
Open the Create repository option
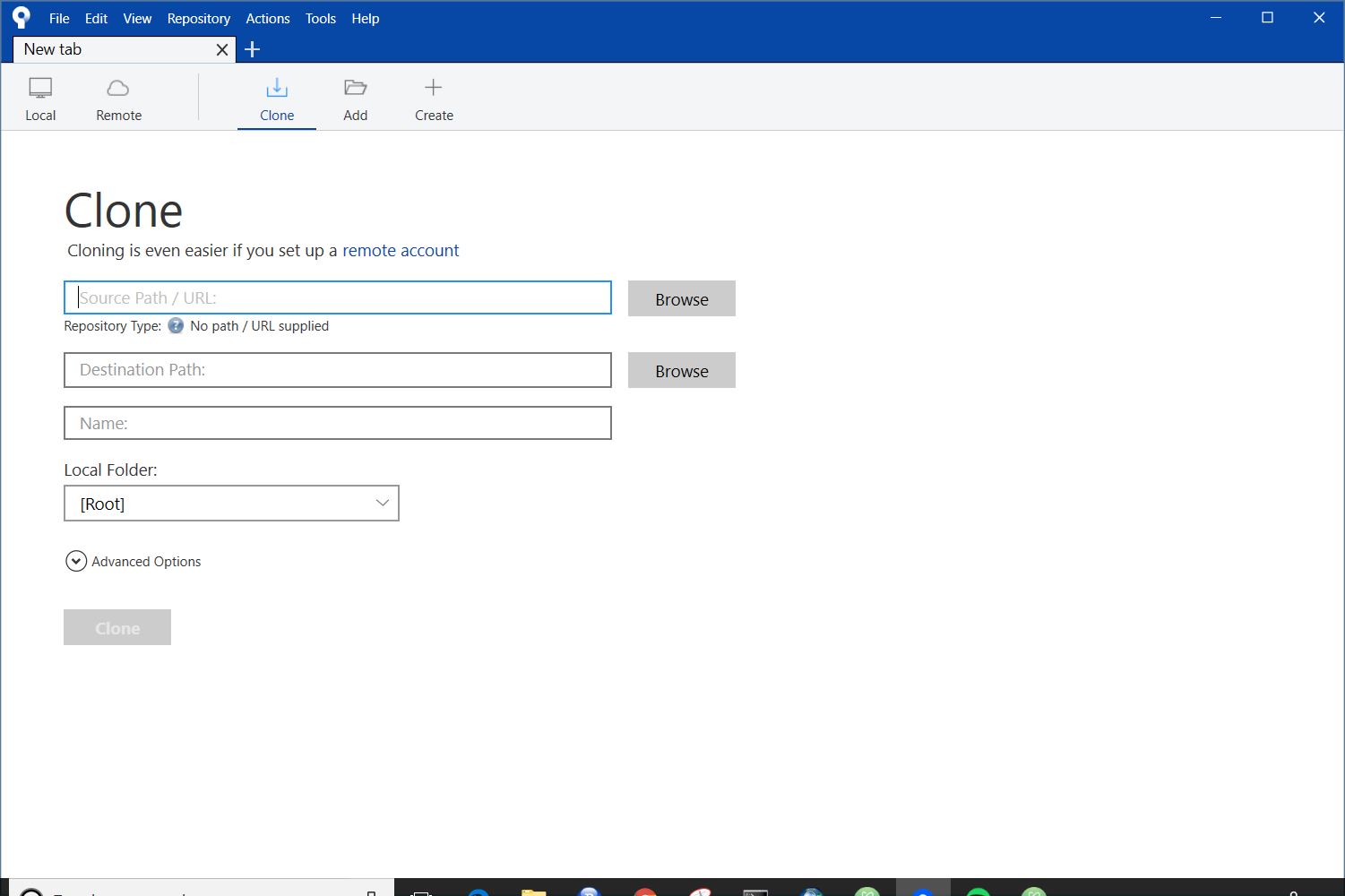click(434, 99)
